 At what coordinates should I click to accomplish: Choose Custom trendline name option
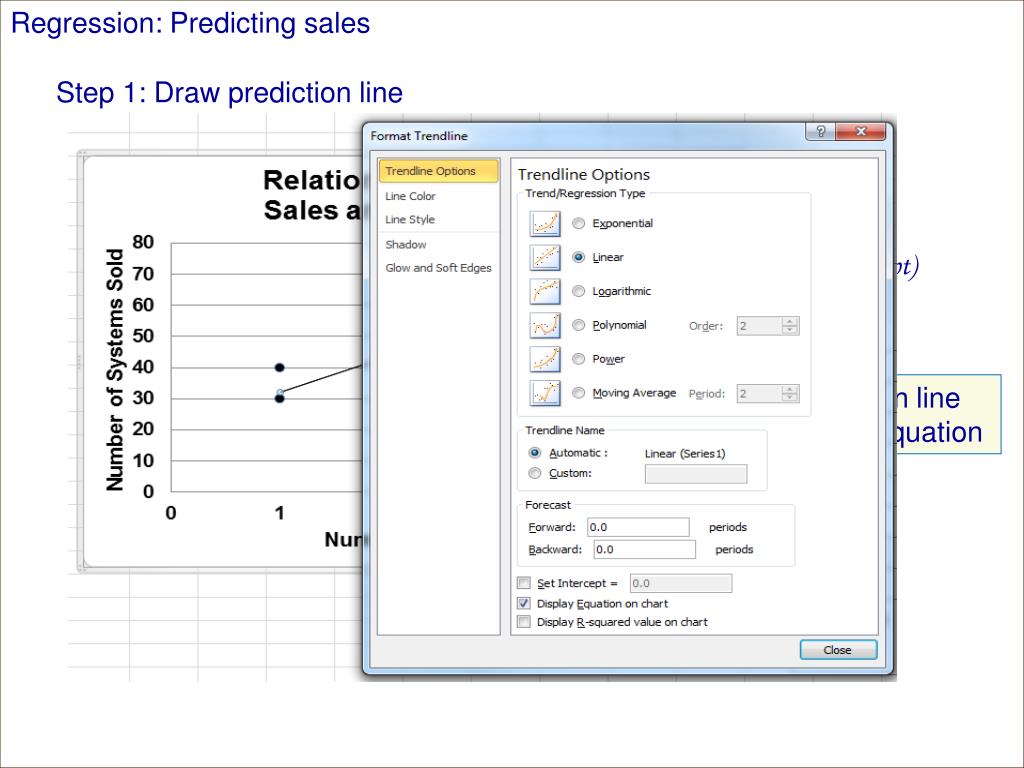(x=535, y=473)
